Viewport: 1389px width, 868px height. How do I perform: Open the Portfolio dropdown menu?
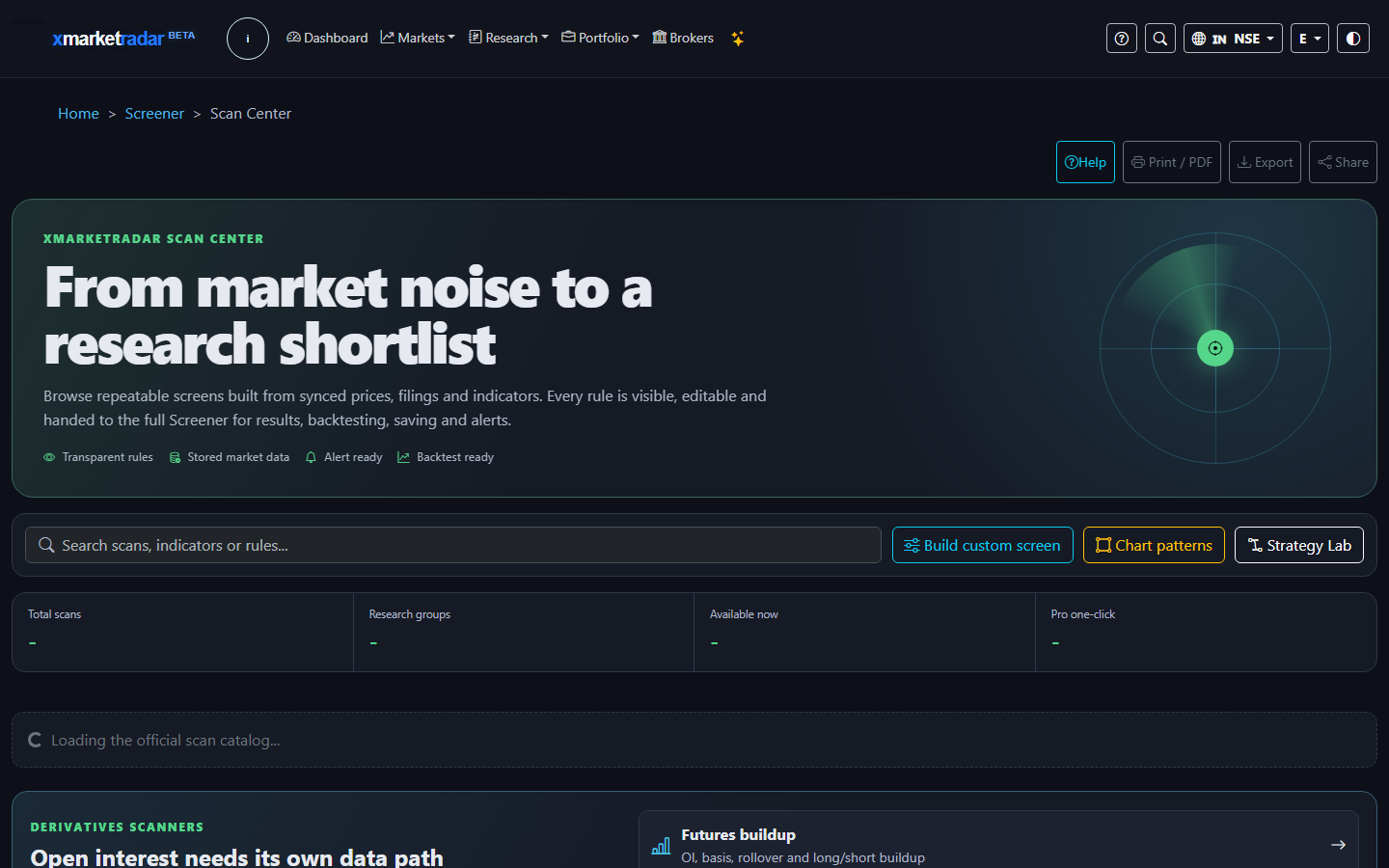[x=600, y=38]
